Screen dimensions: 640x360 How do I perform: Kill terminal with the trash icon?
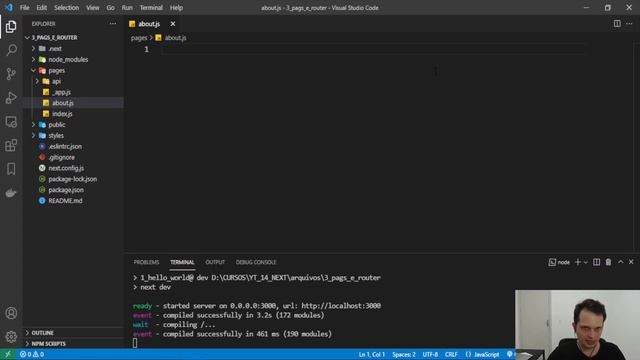point(608,262)
